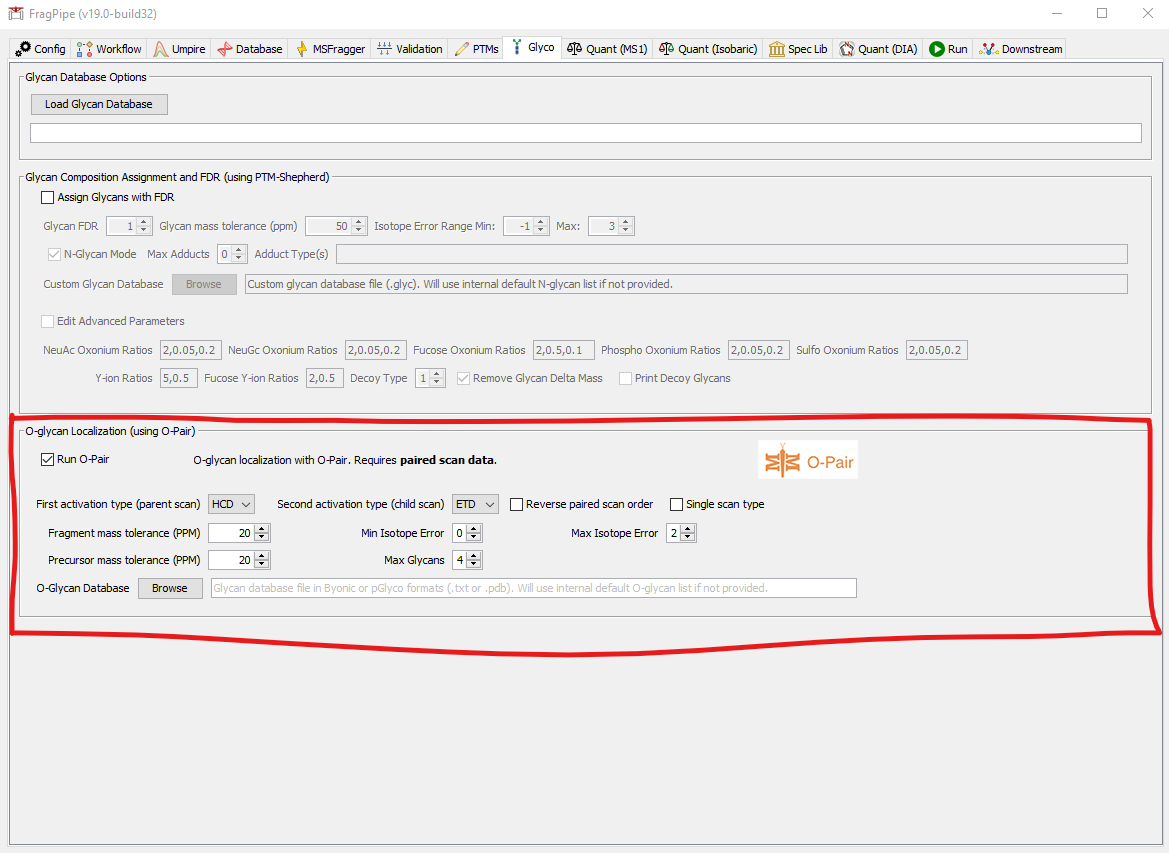The height and width of the screenshot is (853, 1169).
Task: Decrease Precursor mass tolerance (PPM) value
Action: (x=262, y=564)
